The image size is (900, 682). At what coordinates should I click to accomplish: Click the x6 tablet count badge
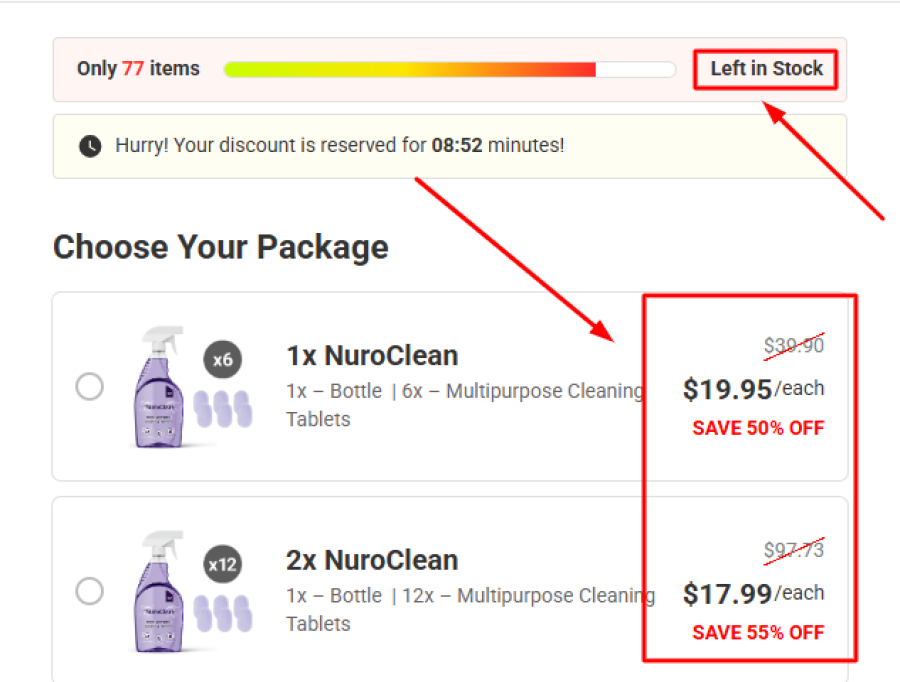coord(223,360)
